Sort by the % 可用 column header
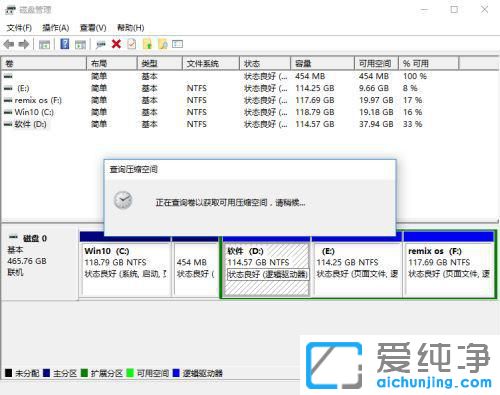Viewport: 500px width, 395px height. point(429,63)
